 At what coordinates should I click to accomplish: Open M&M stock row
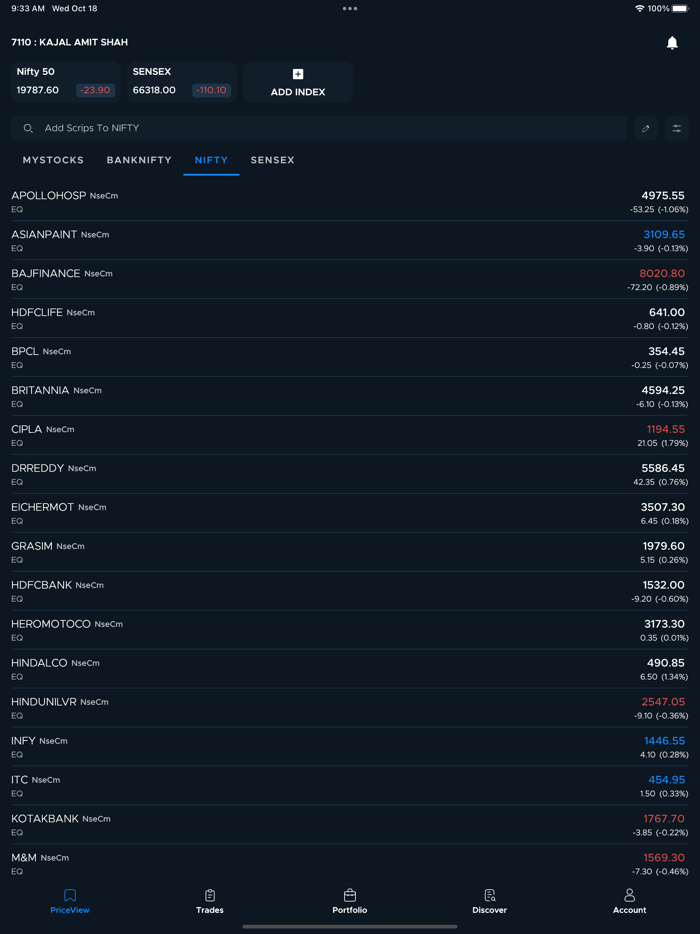tap(350, 864)
